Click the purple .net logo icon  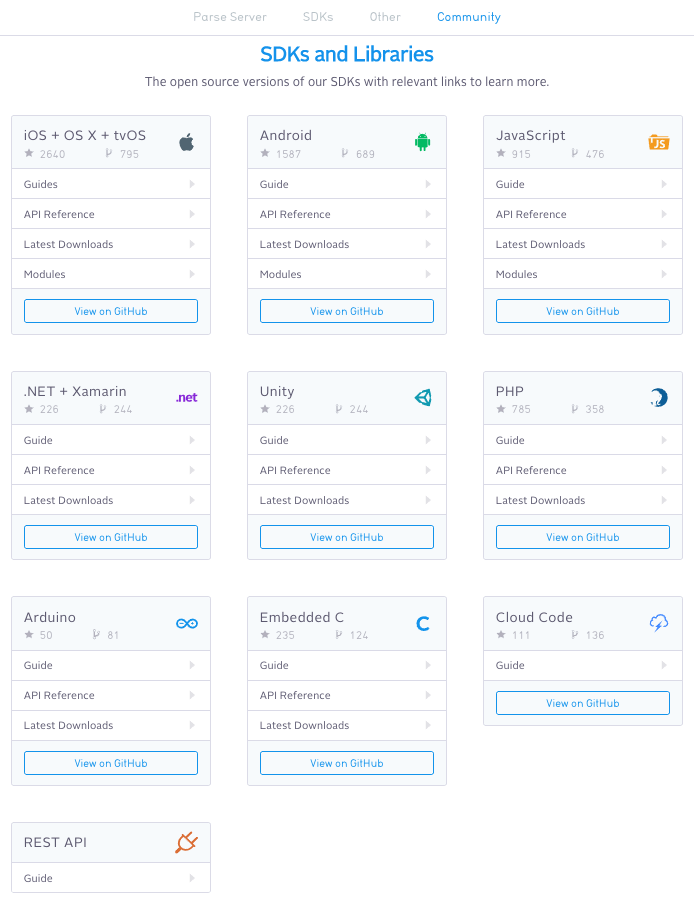pos(186,397)
